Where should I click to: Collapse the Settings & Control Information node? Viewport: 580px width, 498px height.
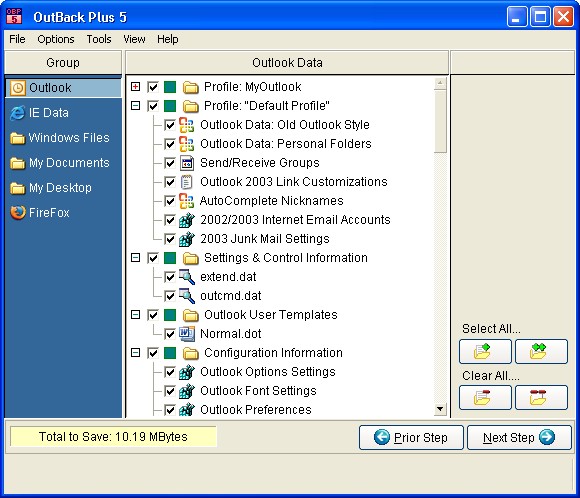pyautogui.click(x=136, y=258)
